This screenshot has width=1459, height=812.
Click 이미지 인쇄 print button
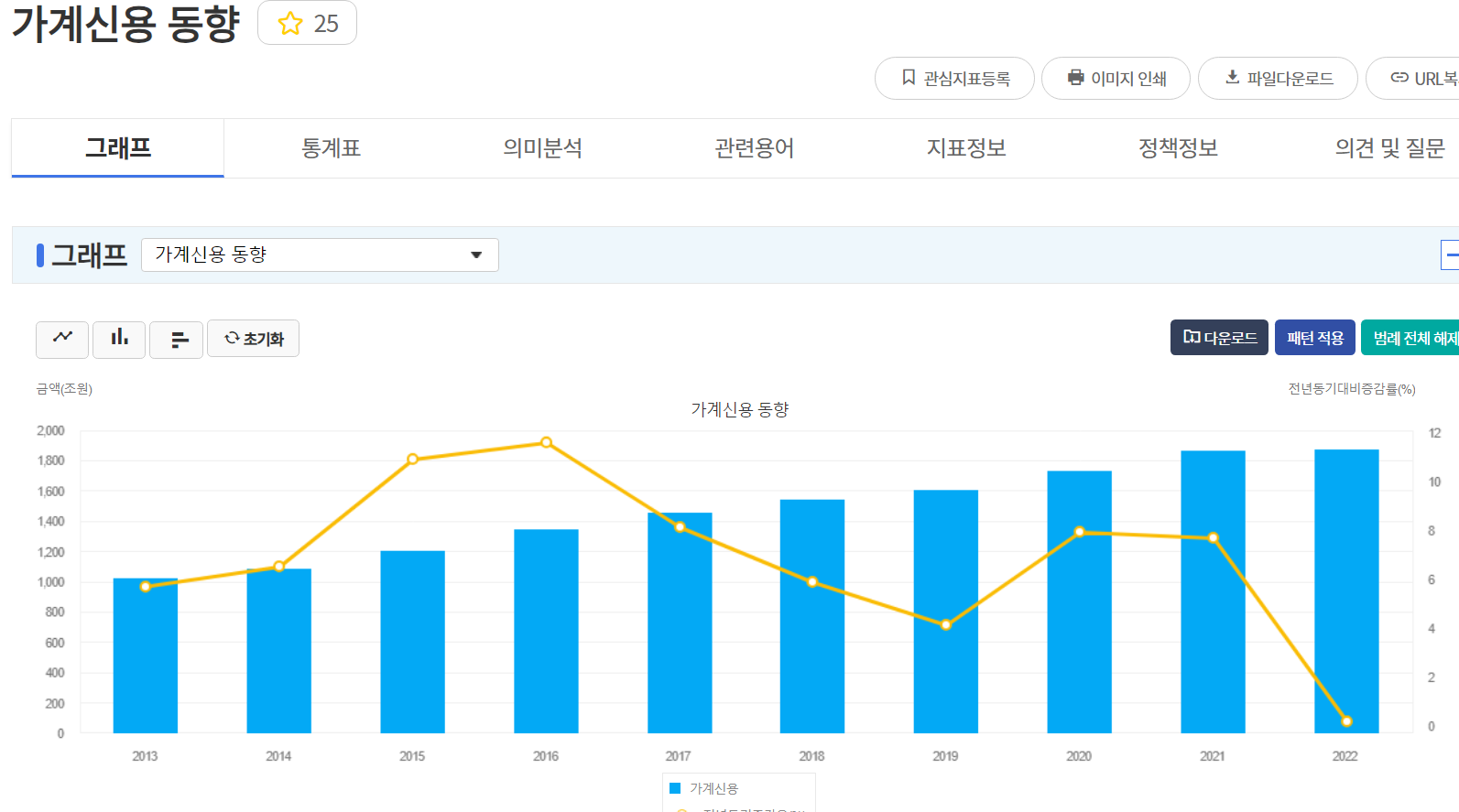1116,79
